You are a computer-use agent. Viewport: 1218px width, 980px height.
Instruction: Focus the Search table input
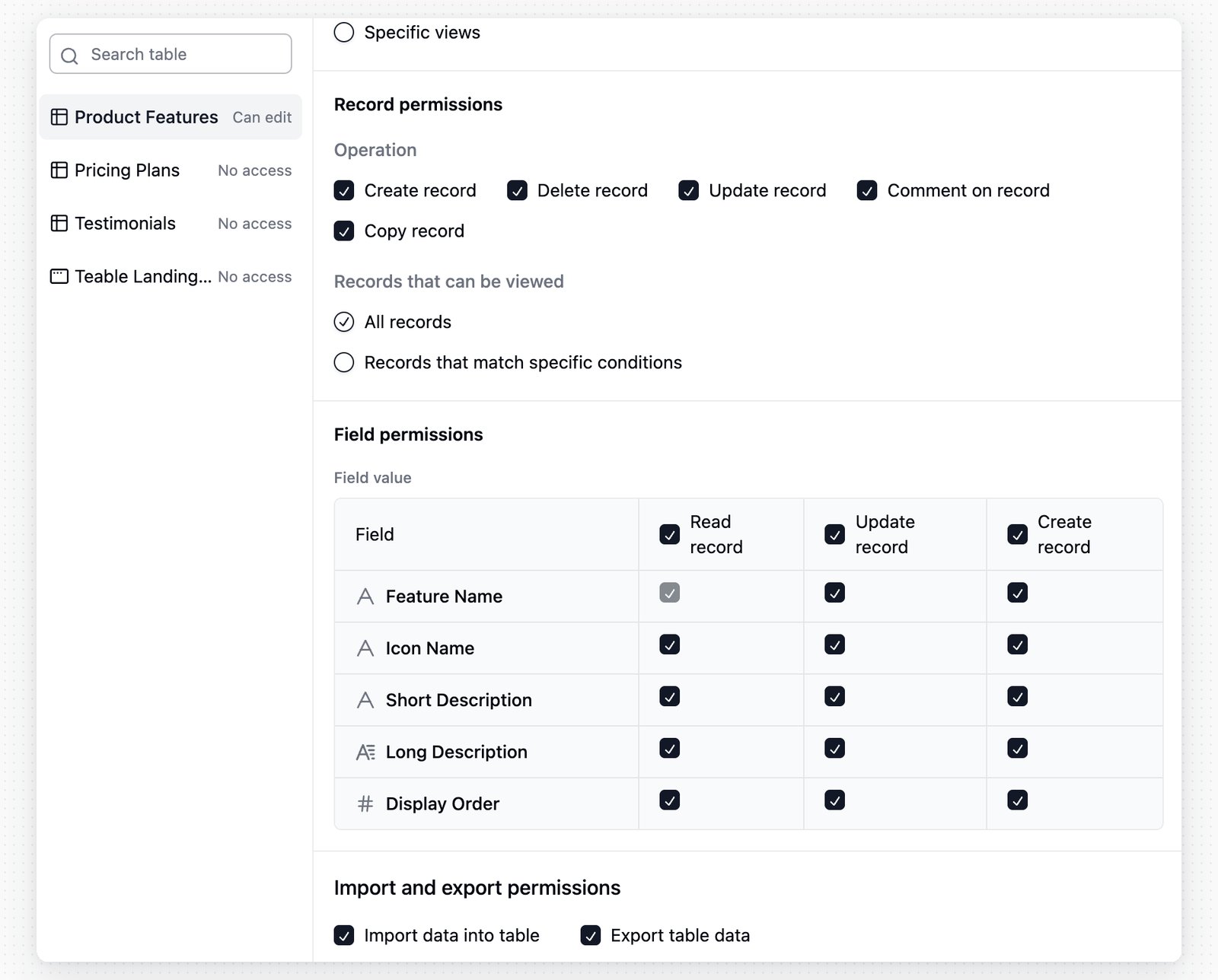(x=171, y=54)
